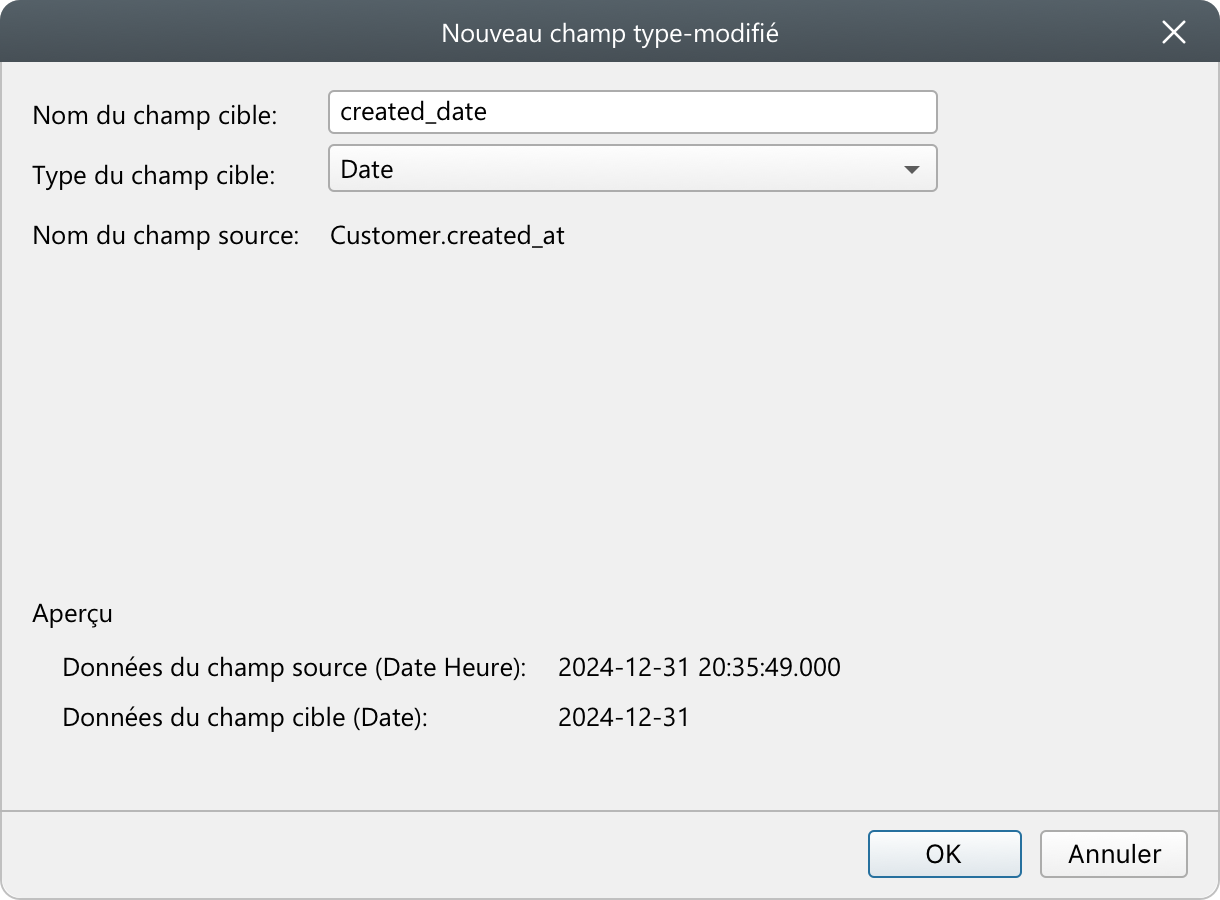Click the 'Type du champ cible:' label
Screen dimensions: 1220x900
pyautogui.click(x=154, y=175)
